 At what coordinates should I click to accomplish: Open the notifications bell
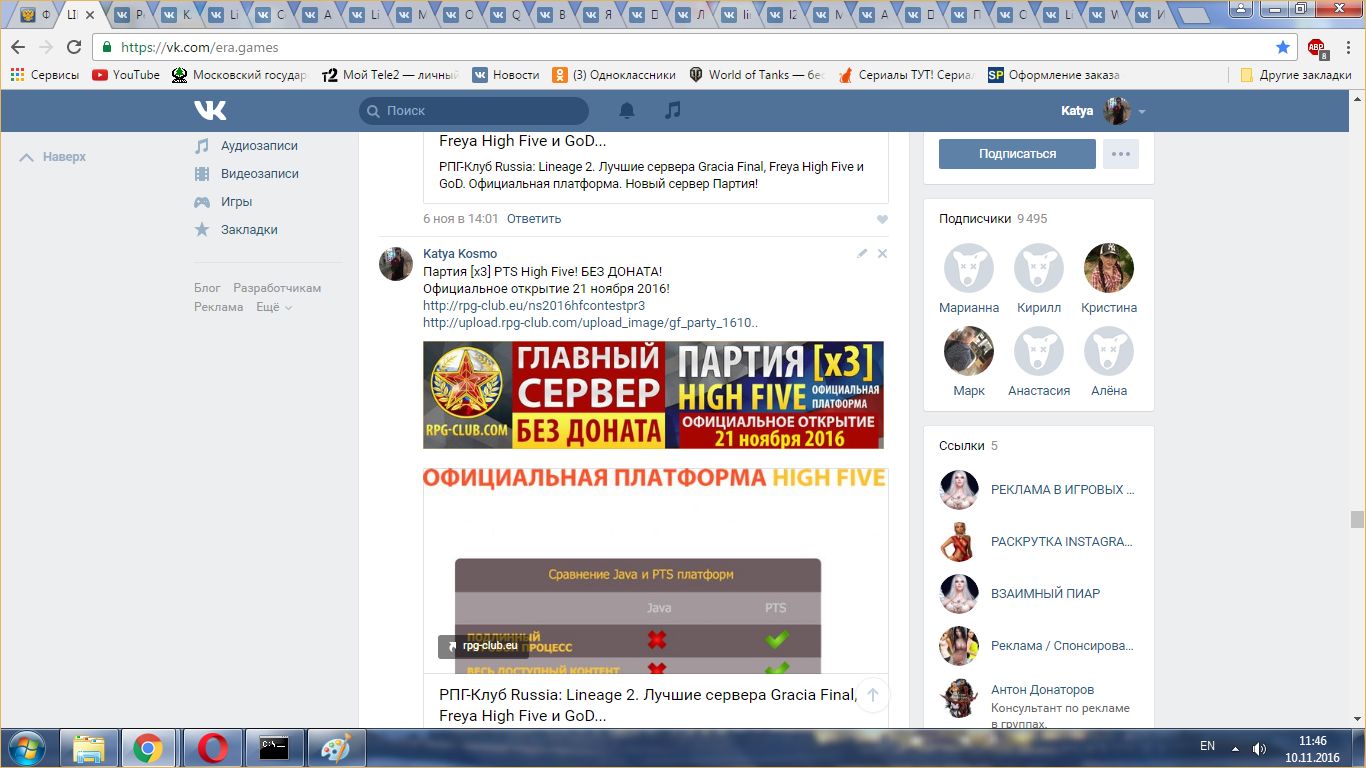pos(627,110)
